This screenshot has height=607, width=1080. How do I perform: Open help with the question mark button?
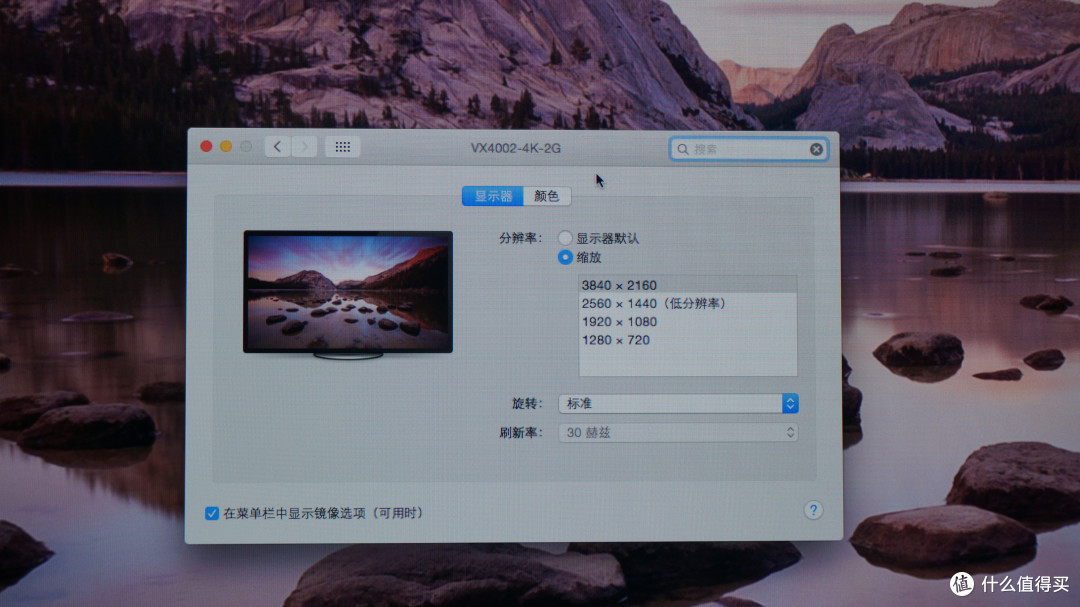[813, 510]
